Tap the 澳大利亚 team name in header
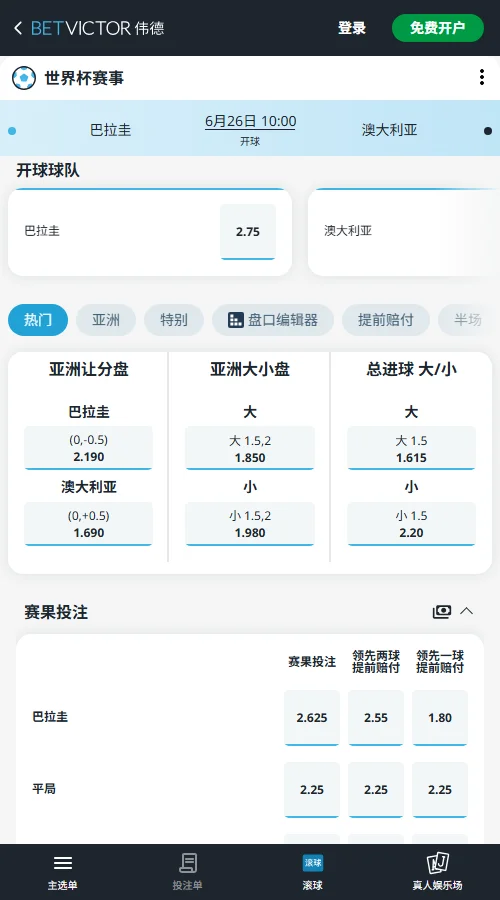 (389, 130)
